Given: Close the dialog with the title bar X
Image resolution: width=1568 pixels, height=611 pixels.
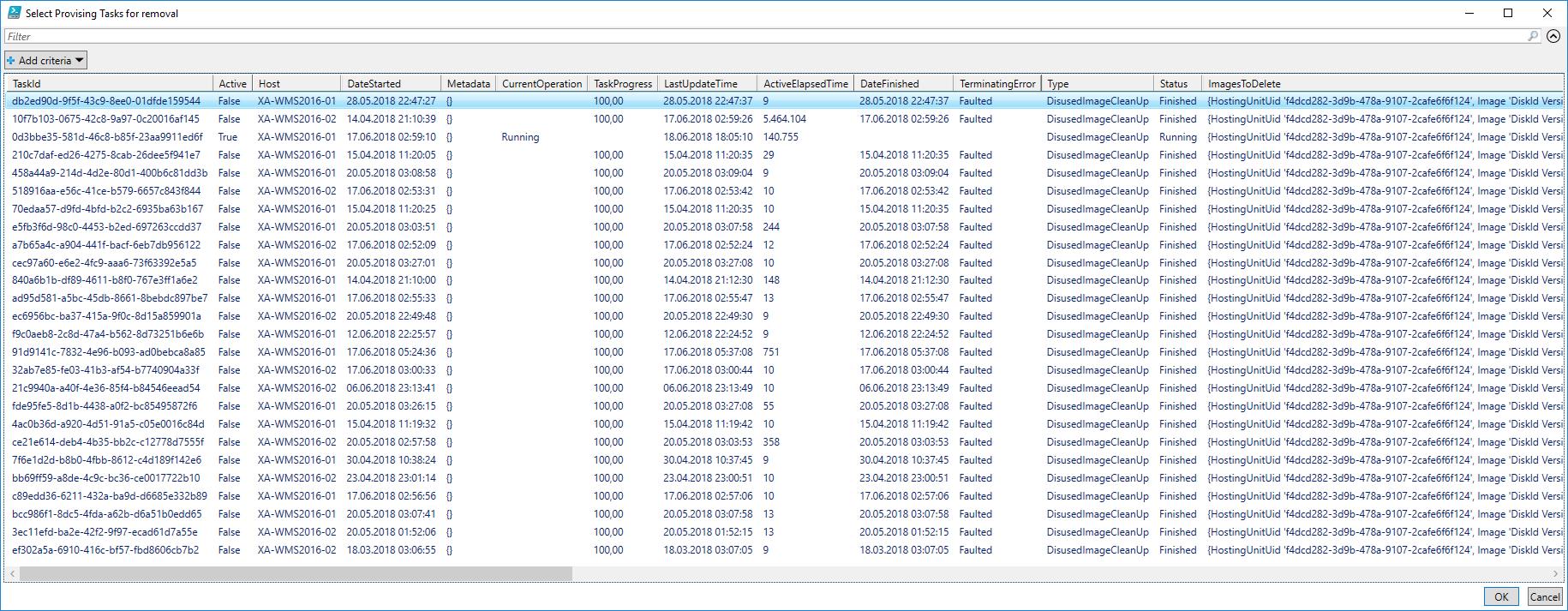Looking at the screenshot, I should pos(1547,13).
